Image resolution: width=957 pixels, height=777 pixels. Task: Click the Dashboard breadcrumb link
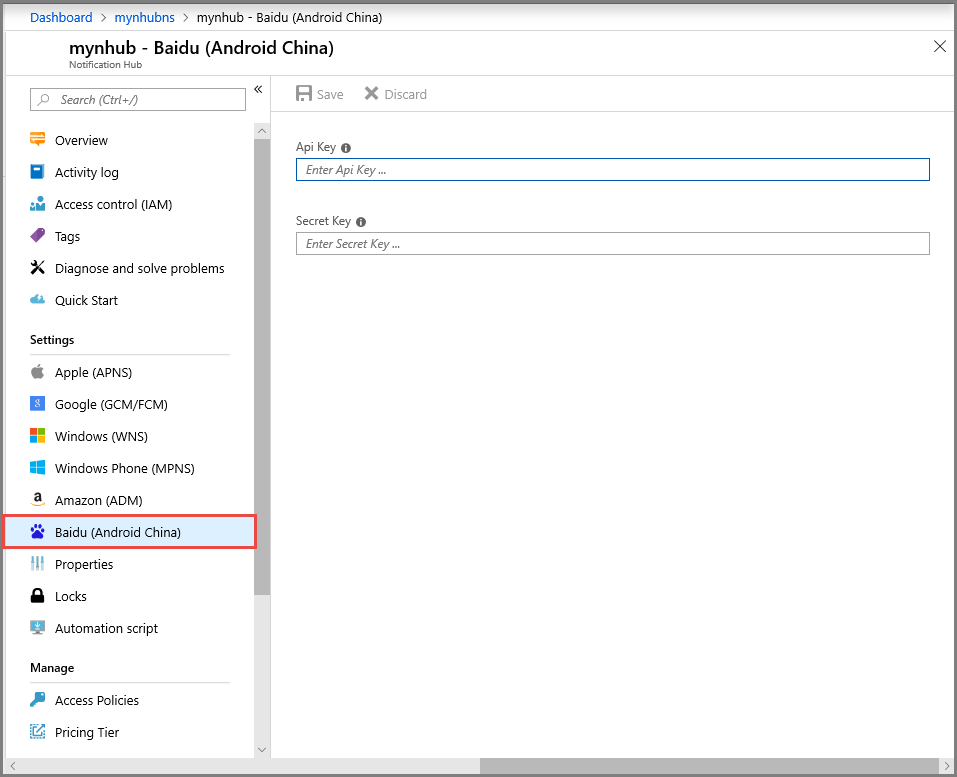[x=61, y=17]
